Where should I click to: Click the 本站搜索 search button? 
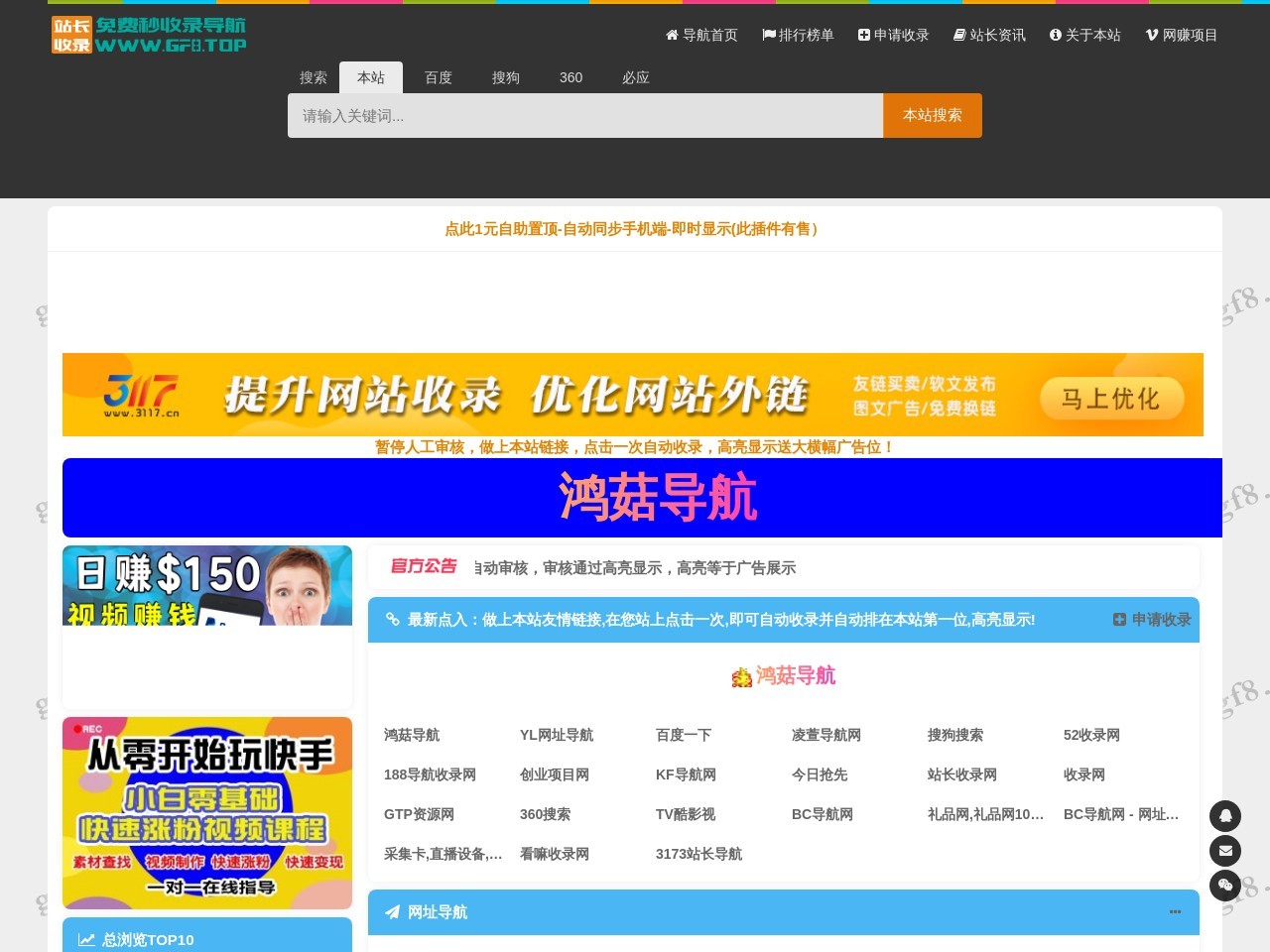932,115
